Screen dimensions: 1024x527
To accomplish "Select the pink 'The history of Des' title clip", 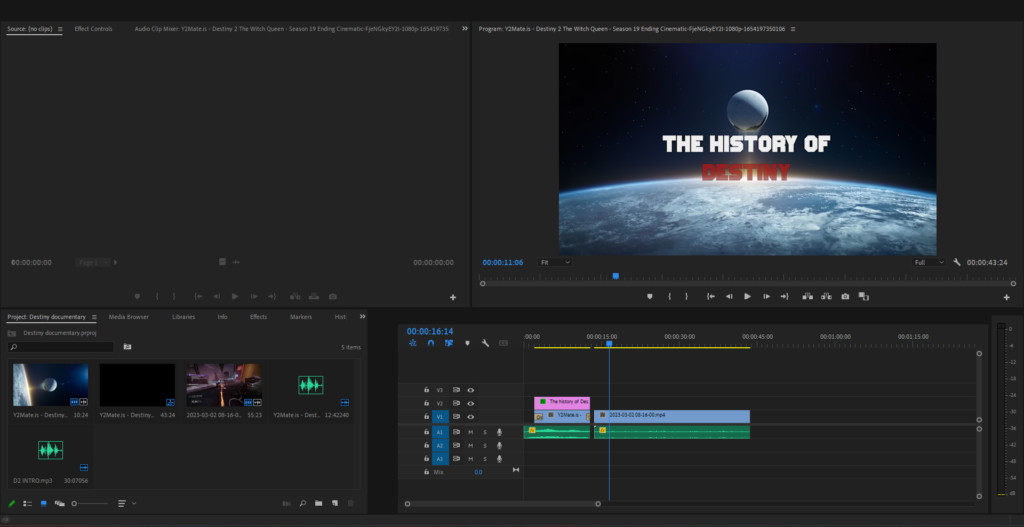I will [x=562, y=402].
